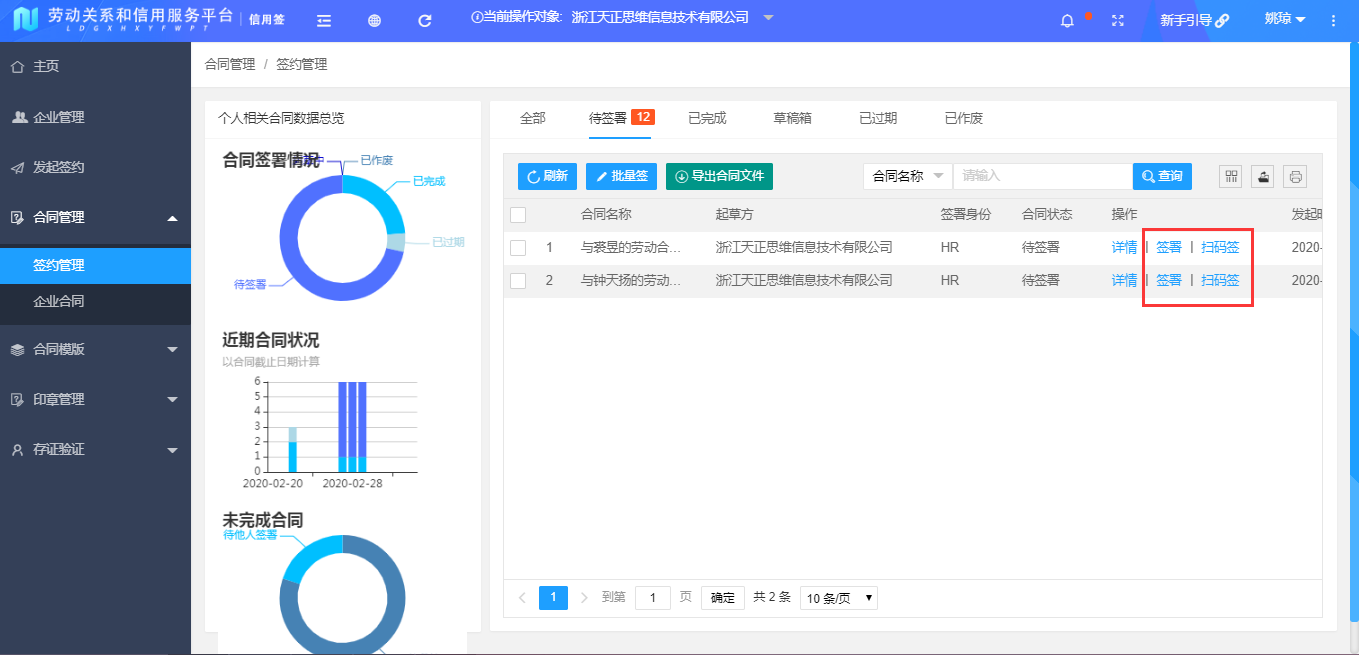Open the 合同名称 search filter dropdown

907,176
